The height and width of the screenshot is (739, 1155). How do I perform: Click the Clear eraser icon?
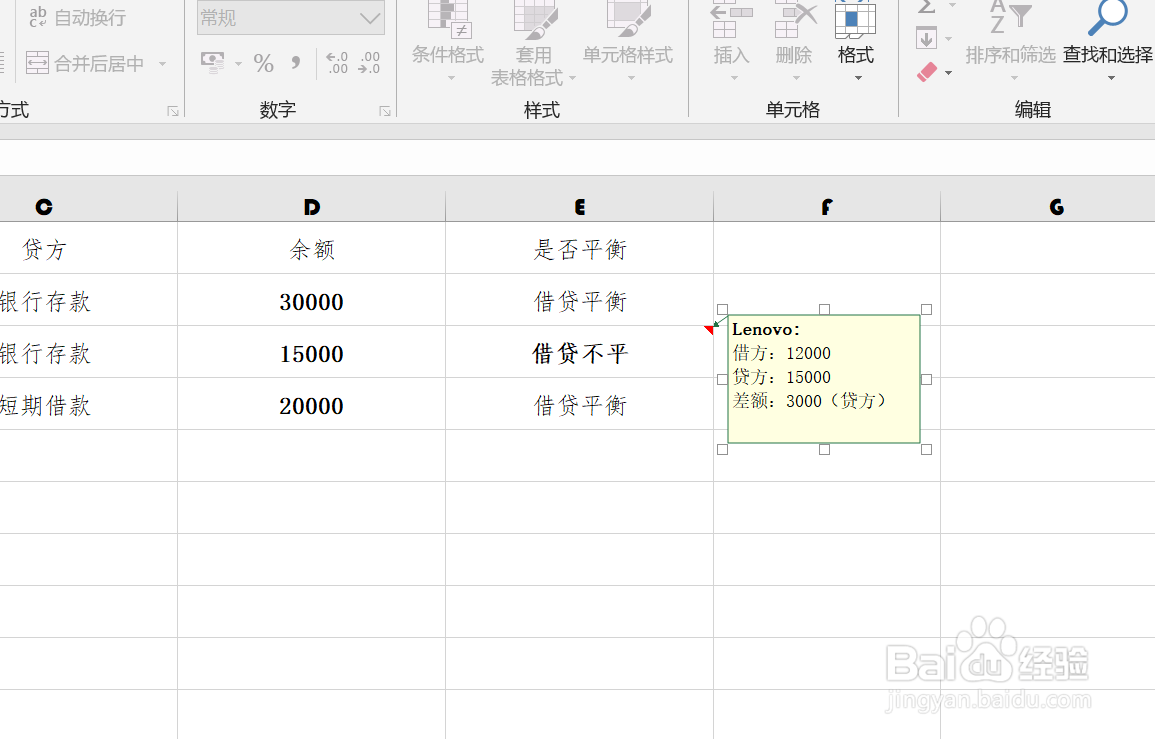[x=927, y=71]
